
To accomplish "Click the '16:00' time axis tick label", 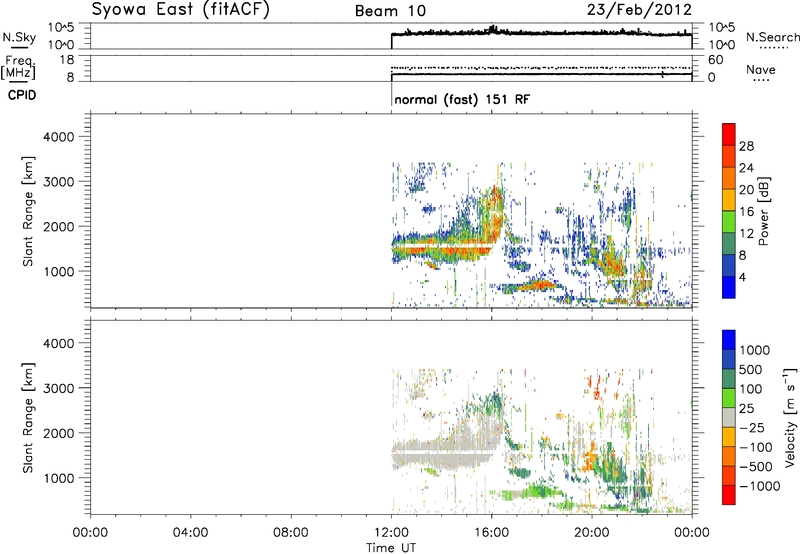I will tap(491, 533).
